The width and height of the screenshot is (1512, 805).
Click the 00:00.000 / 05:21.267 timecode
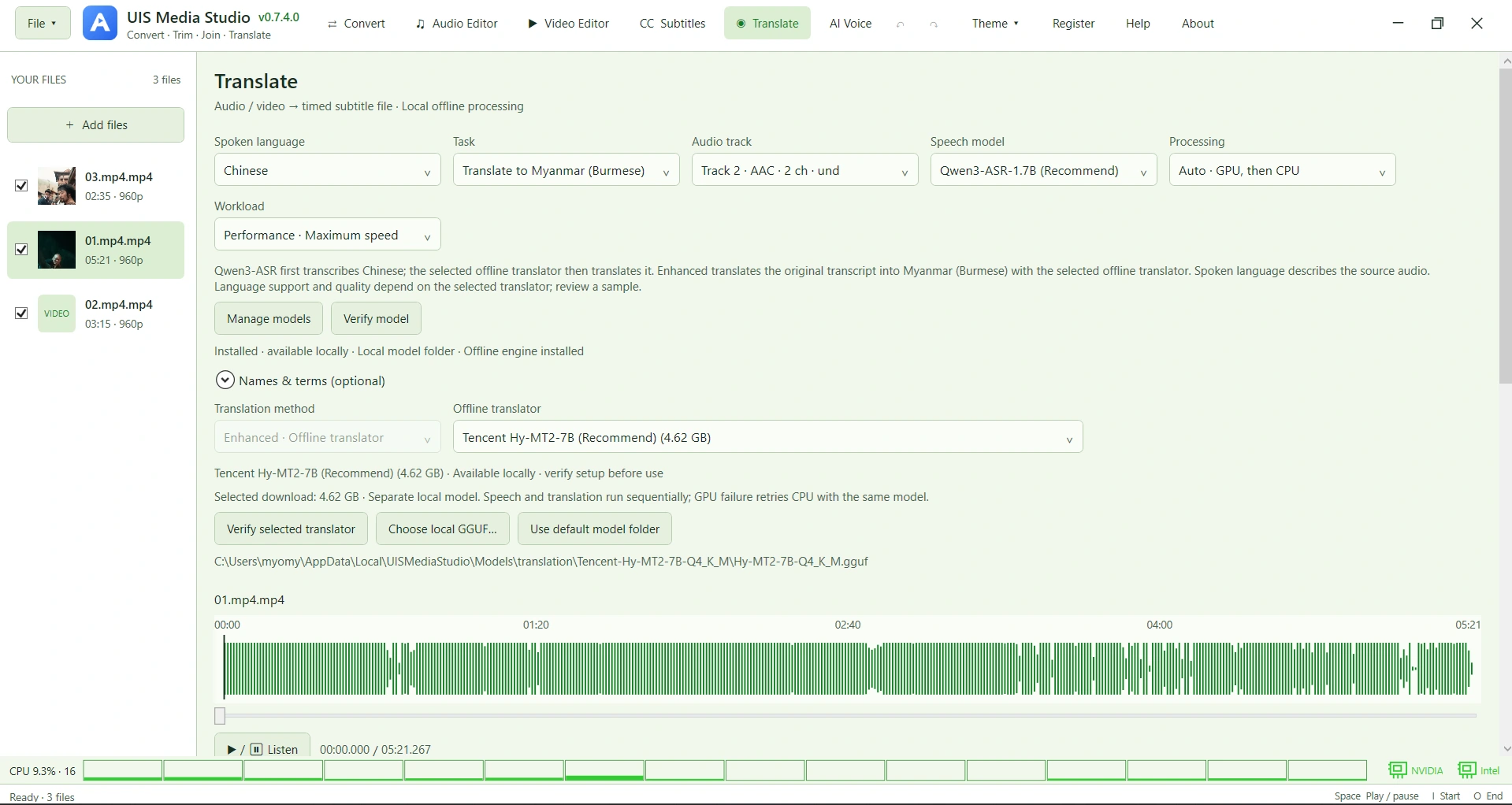[x=375, y=749]
